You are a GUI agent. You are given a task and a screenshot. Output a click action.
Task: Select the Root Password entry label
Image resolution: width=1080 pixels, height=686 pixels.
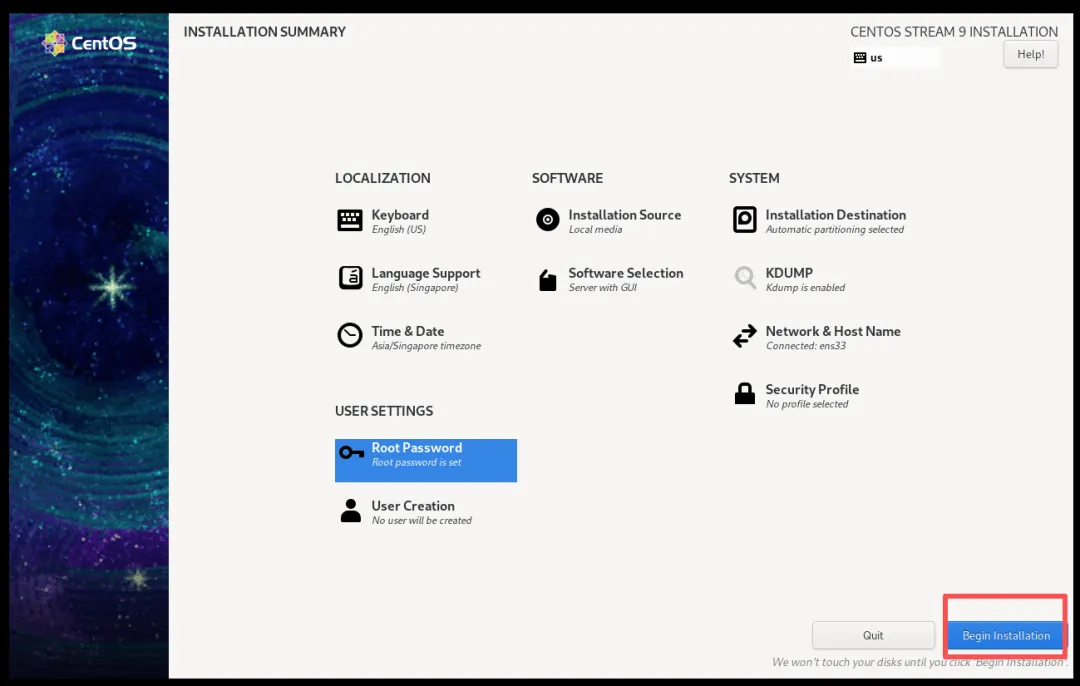click(417, 448)
